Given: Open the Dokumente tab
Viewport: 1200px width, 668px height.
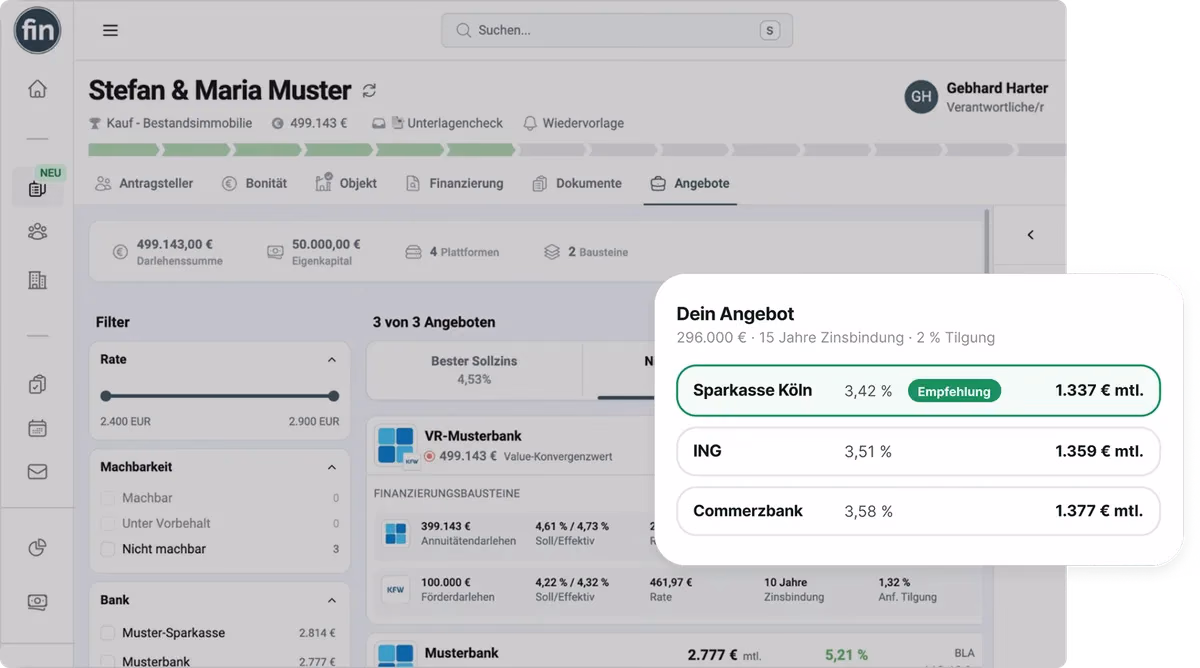Looking at the screenshot, I should [x=576, y=183].
